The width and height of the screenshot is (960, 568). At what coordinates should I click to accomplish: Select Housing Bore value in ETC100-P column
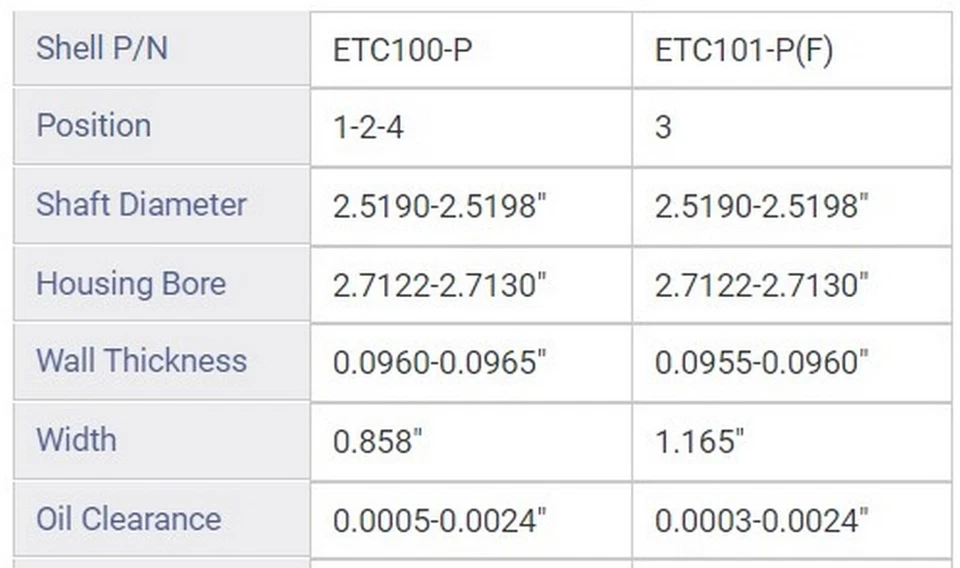tap(440, 286)
